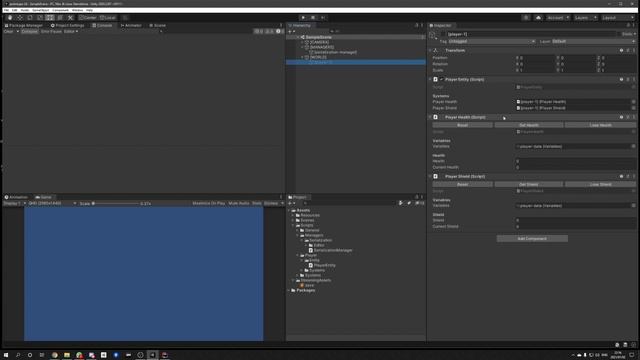Select the Transform tool in toolbar
The width and height of the screenshot is (640, 360).
(60, 18)
